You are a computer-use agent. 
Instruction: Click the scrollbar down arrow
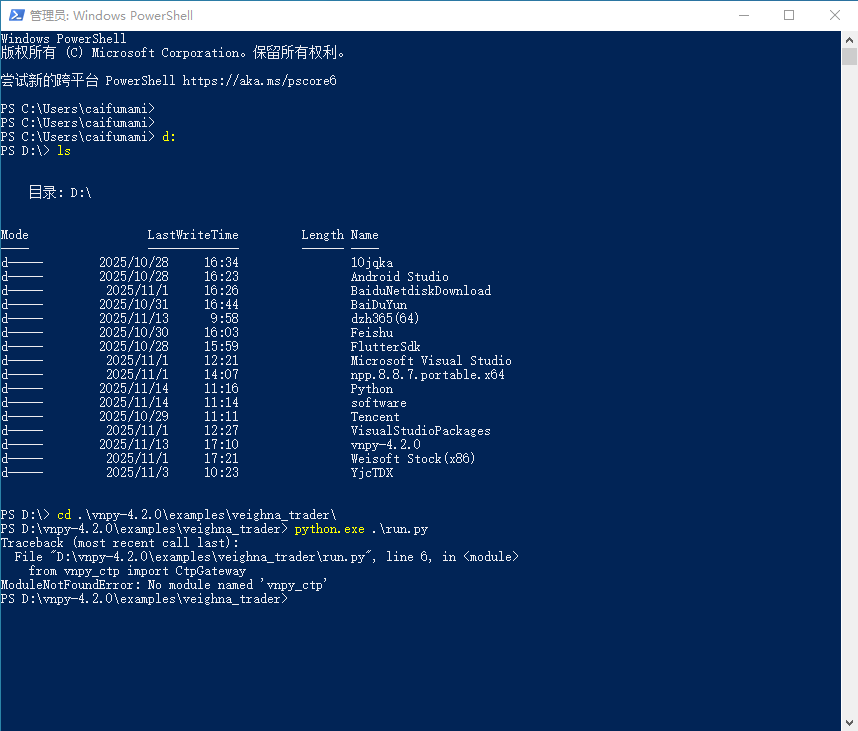click(849, 722)
